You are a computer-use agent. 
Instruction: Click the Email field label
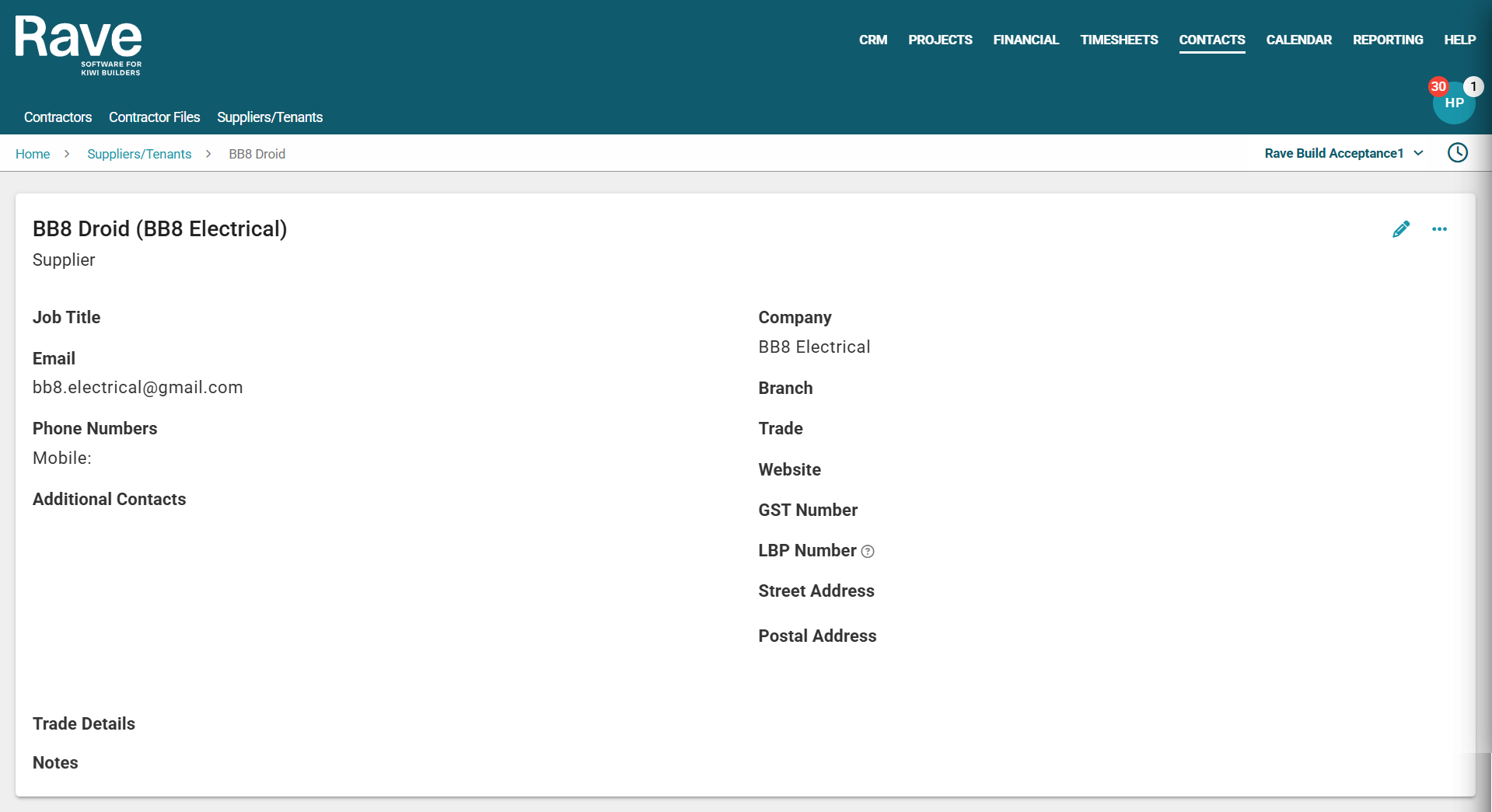pos(54,359)
